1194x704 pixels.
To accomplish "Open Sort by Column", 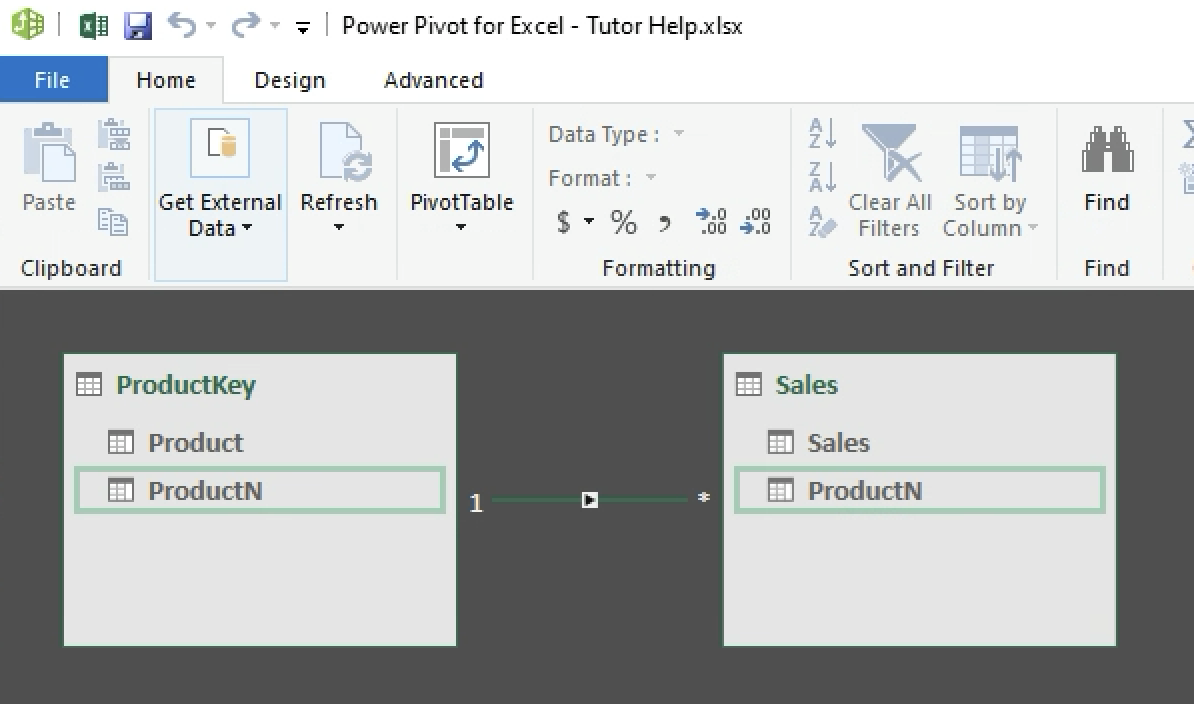I will pos(990,181).
